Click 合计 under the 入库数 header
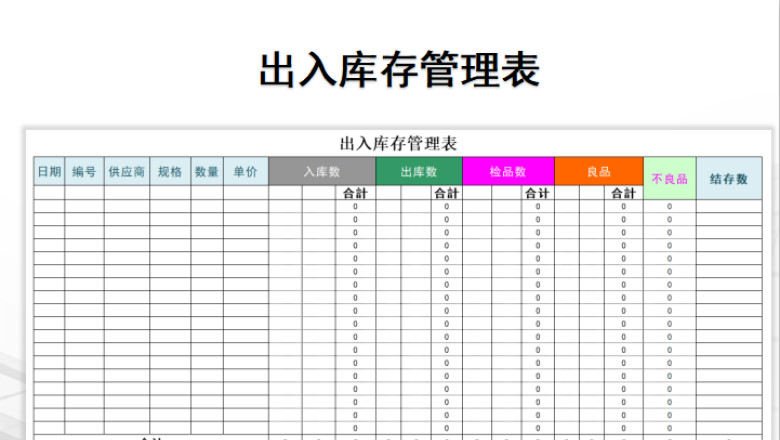 coord(355,193)
